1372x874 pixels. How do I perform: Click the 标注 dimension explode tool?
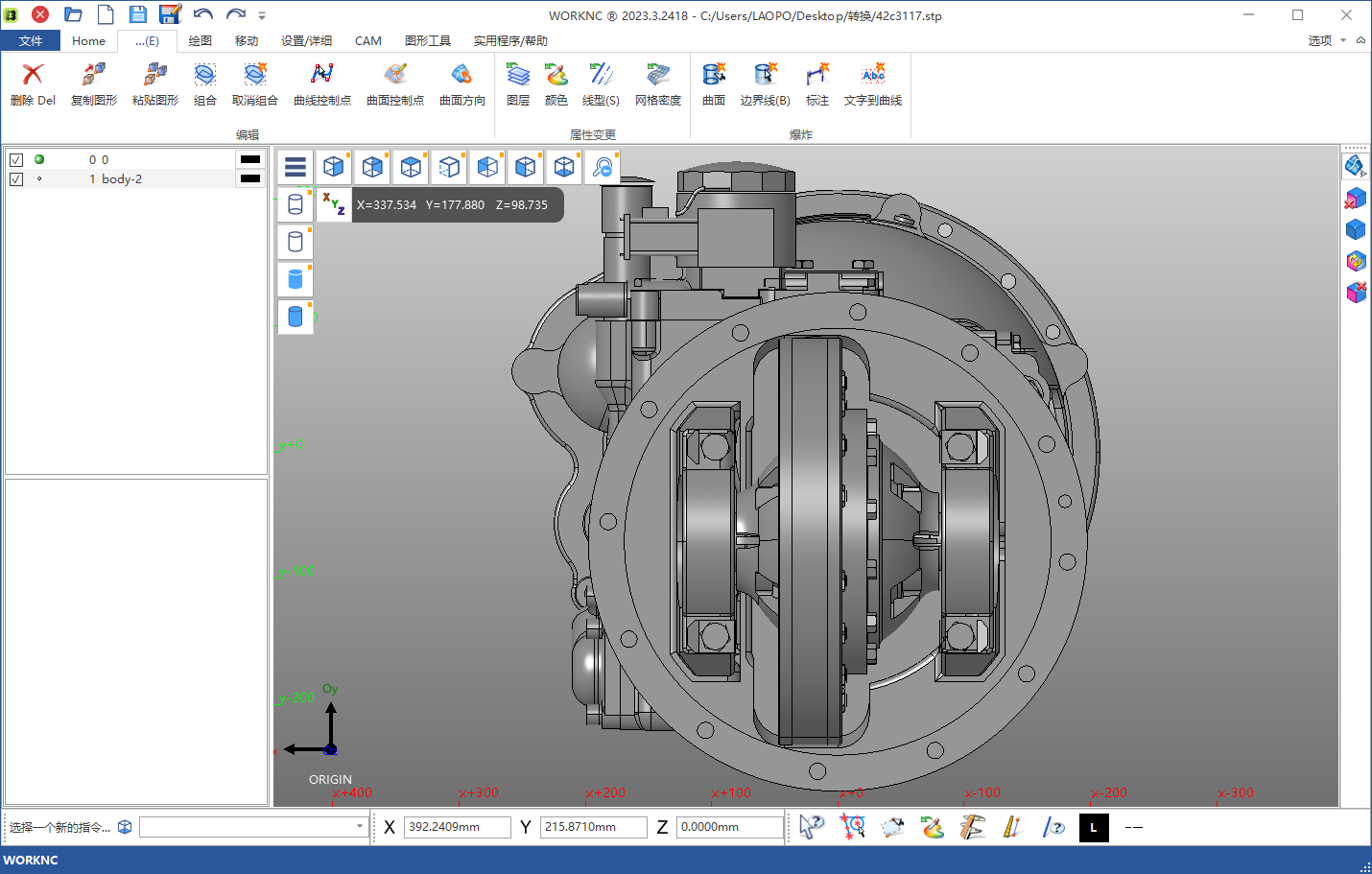click(x=817, y=83)
